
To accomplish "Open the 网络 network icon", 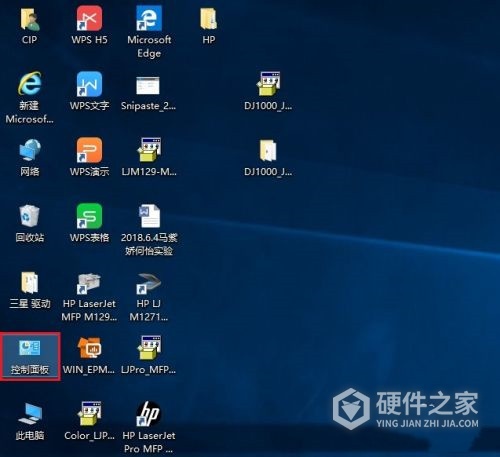I will (30, 150).
